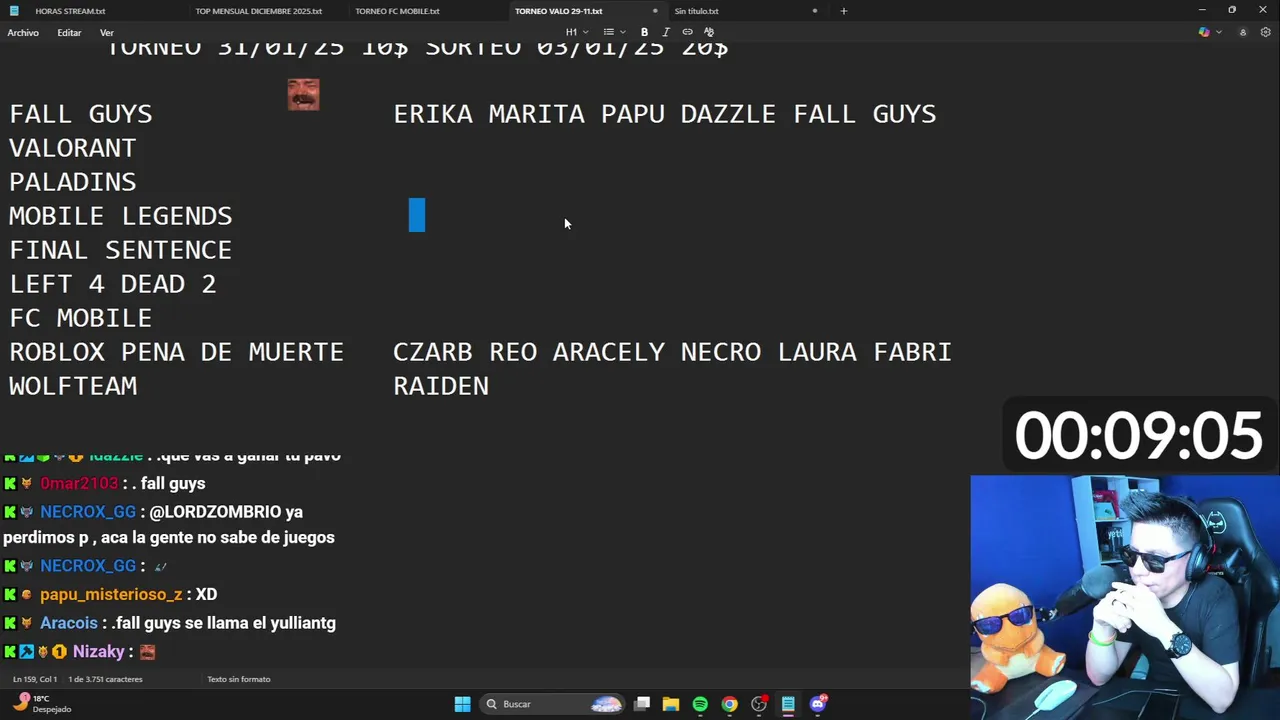
Task: Open the Editar menu
Action: pyautogui.click(x=69, y=32)
